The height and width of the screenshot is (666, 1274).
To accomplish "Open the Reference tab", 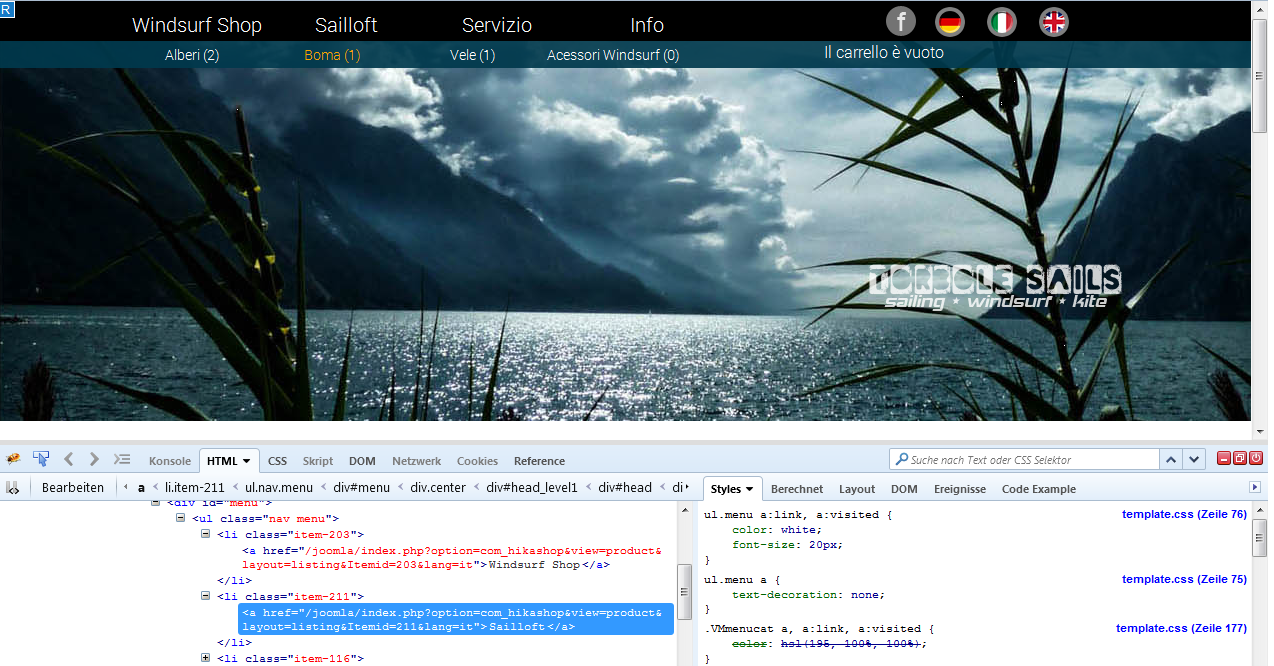I will pos(539,461).
